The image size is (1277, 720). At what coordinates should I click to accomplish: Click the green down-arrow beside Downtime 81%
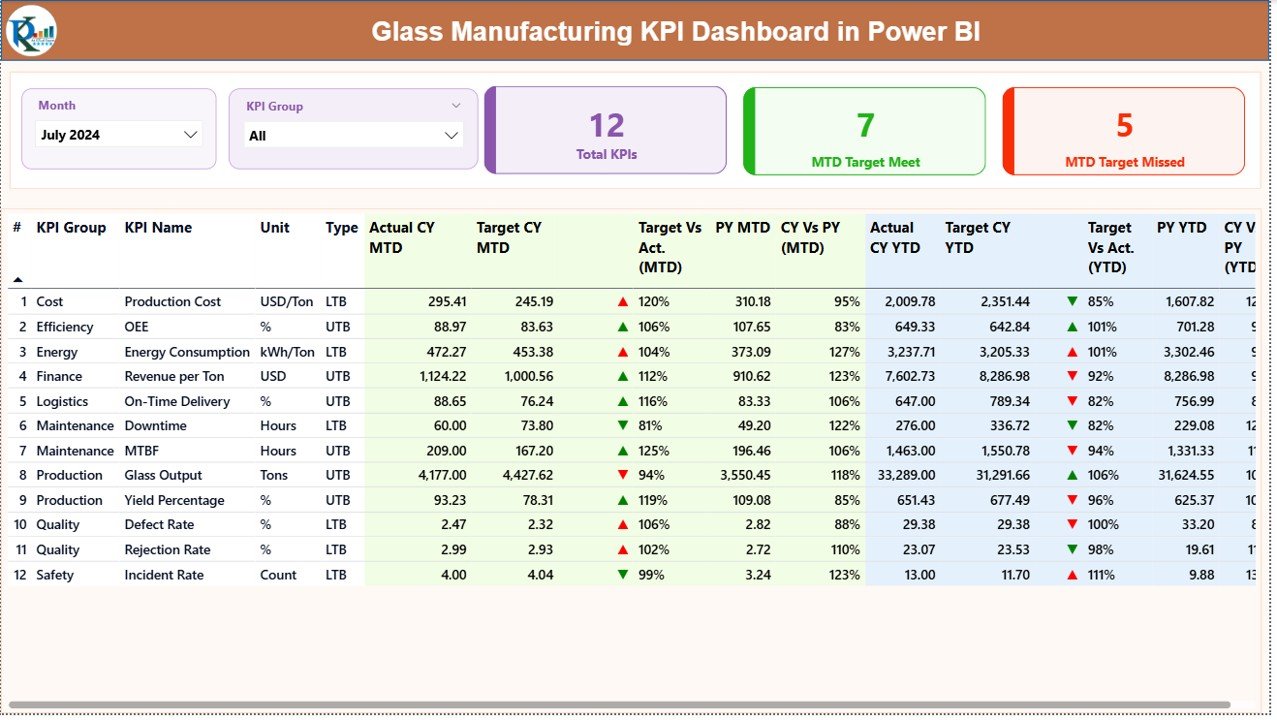pos(622,425)
